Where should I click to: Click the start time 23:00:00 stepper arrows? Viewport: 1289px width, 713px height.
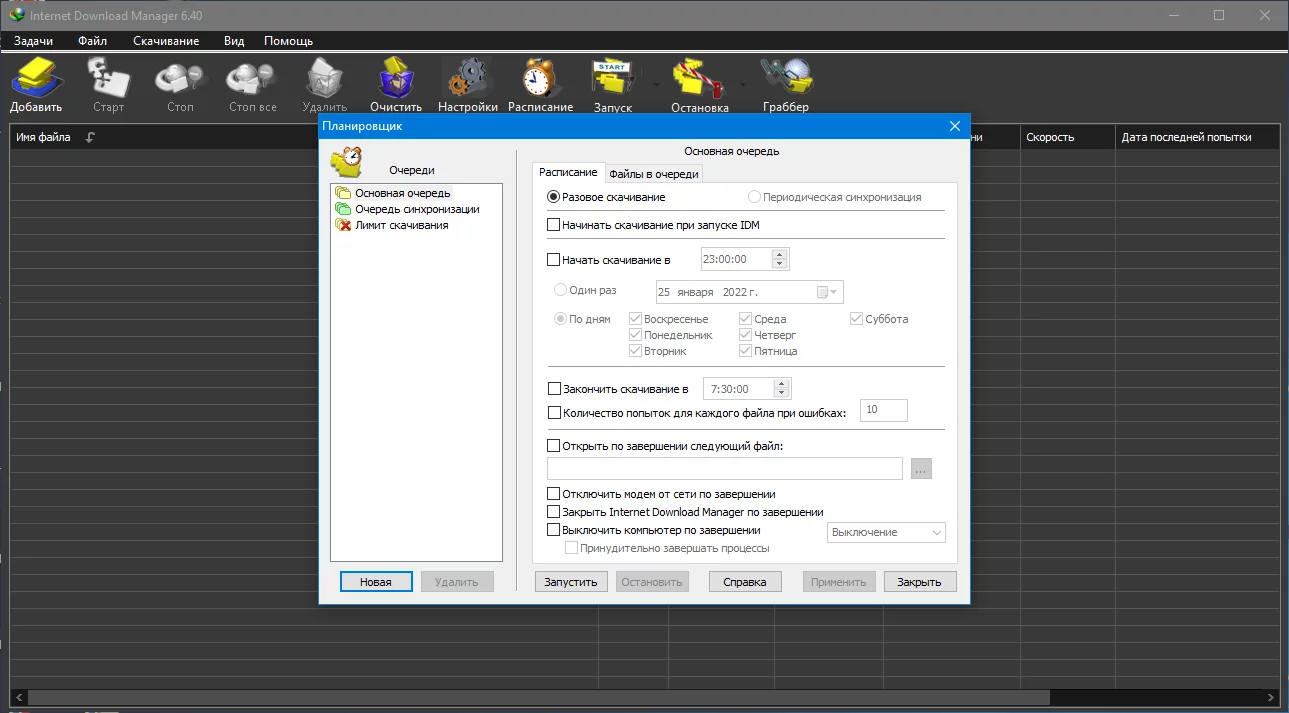coord(780,259)
